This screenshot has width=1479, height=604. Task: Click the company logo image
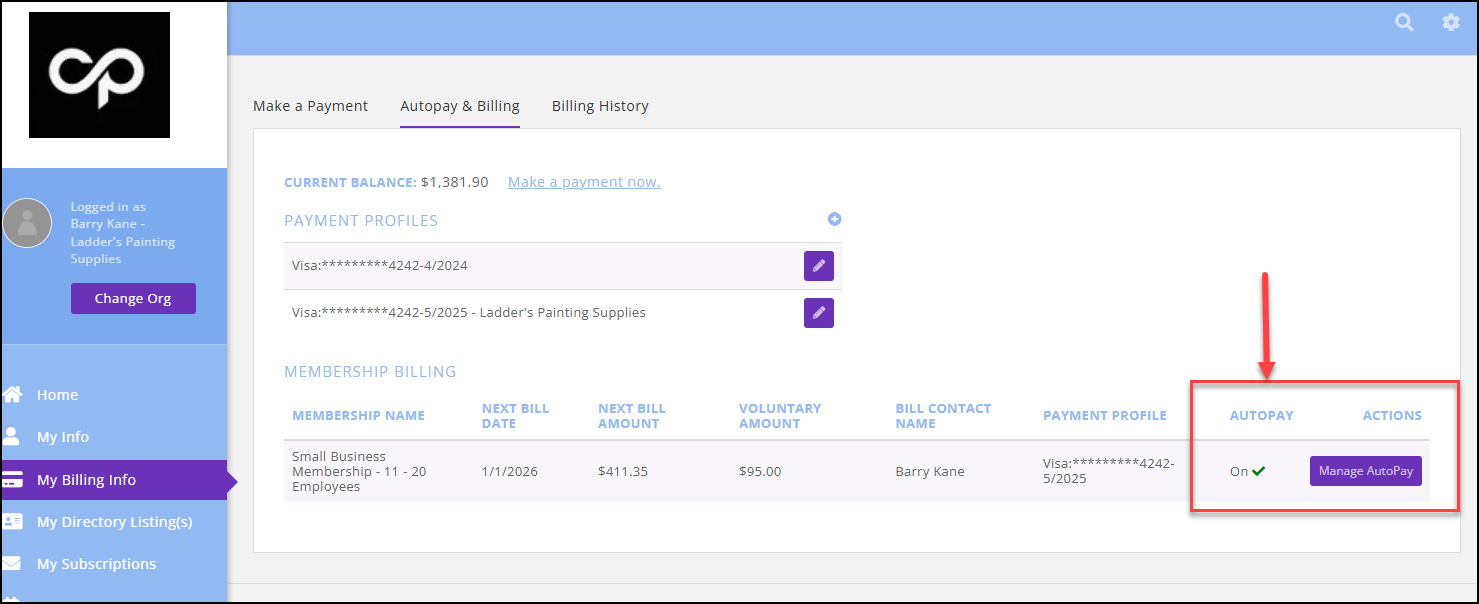click(x=99, y=75)
